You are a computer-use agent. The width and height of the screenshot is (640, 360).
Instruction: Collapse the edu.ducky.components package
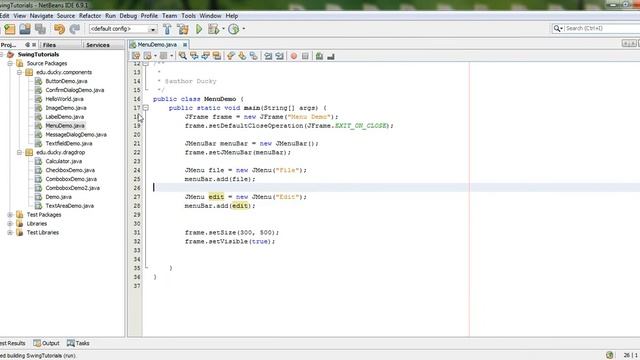19,72
